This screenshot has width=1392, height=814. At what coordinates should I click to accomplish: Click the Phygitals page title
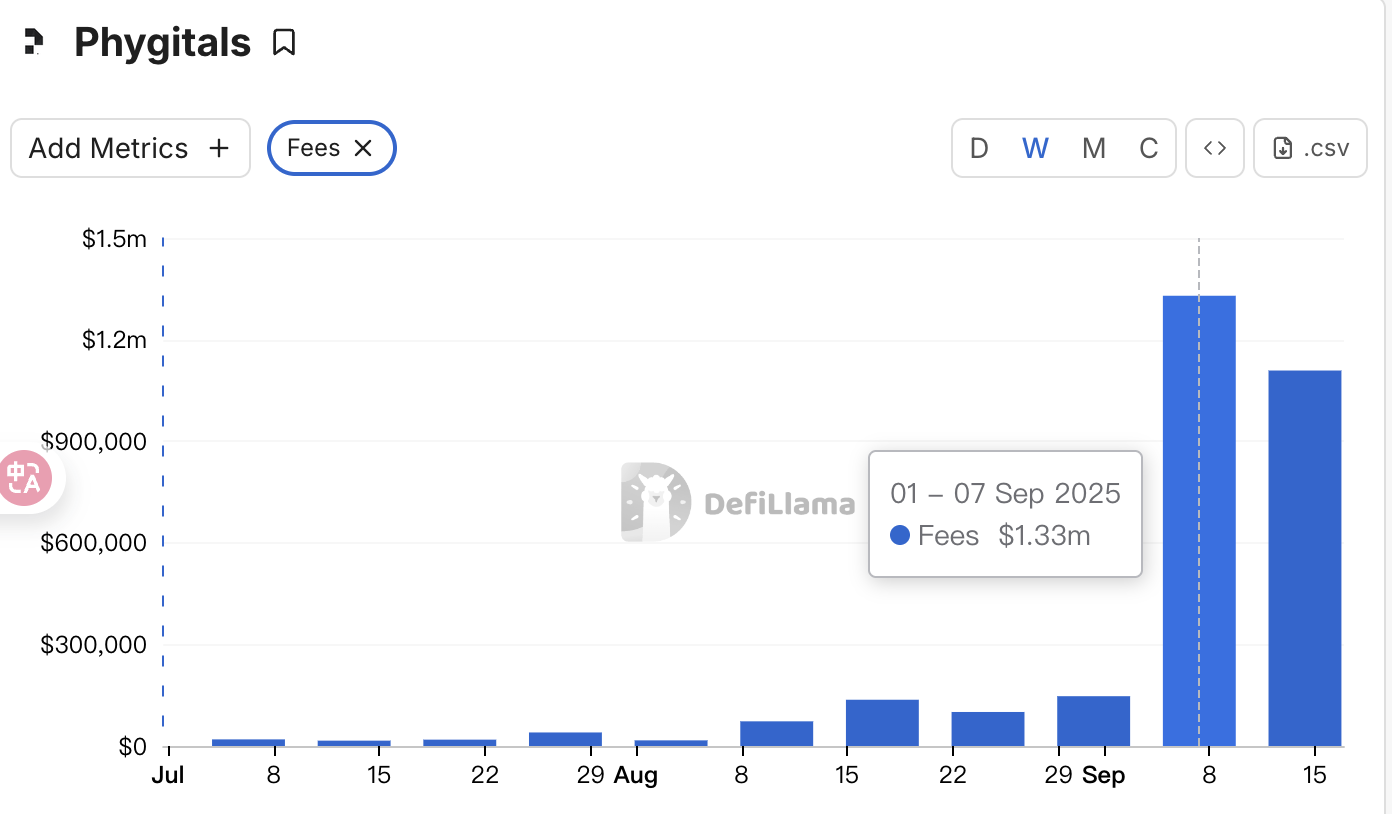[x=162, y=43]
